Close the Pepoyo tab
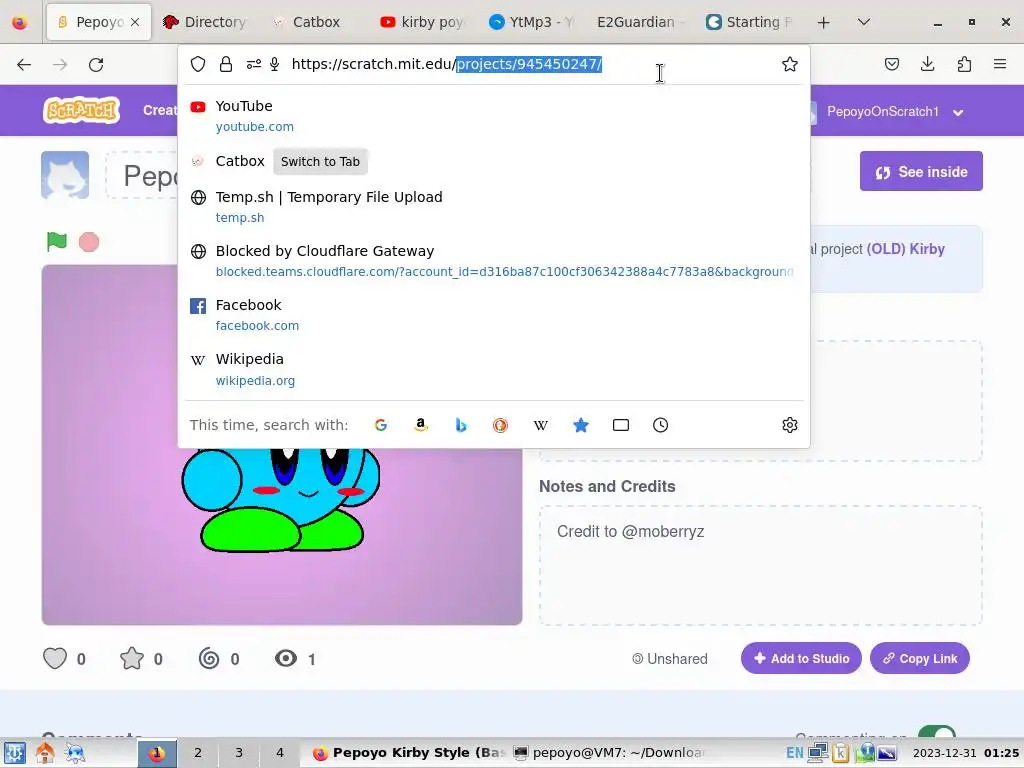Image resolution: width=1024 pixels, height=768 pixels. (x=135, y=22)
